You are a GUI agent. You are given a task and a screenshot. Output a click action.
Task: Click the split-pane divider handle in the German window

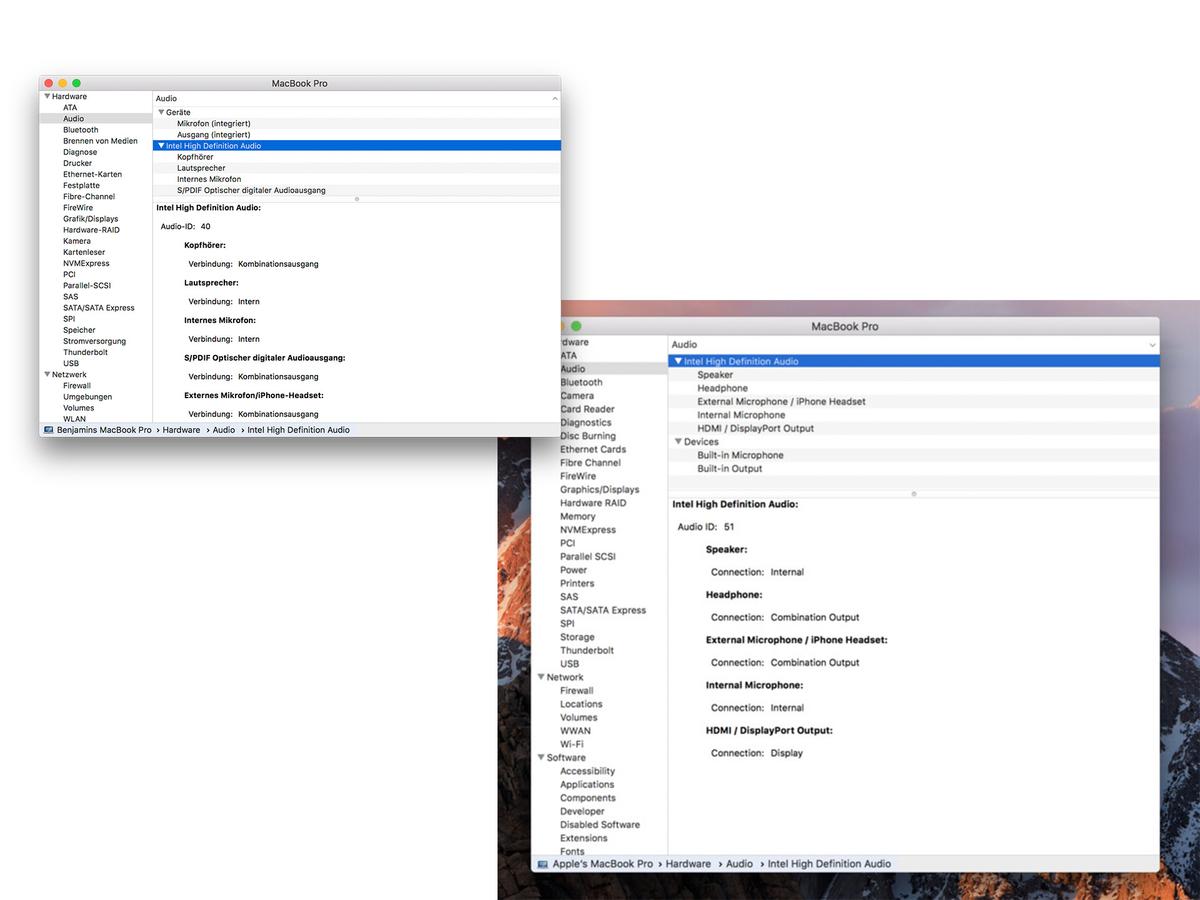click(x=357, y=199)
